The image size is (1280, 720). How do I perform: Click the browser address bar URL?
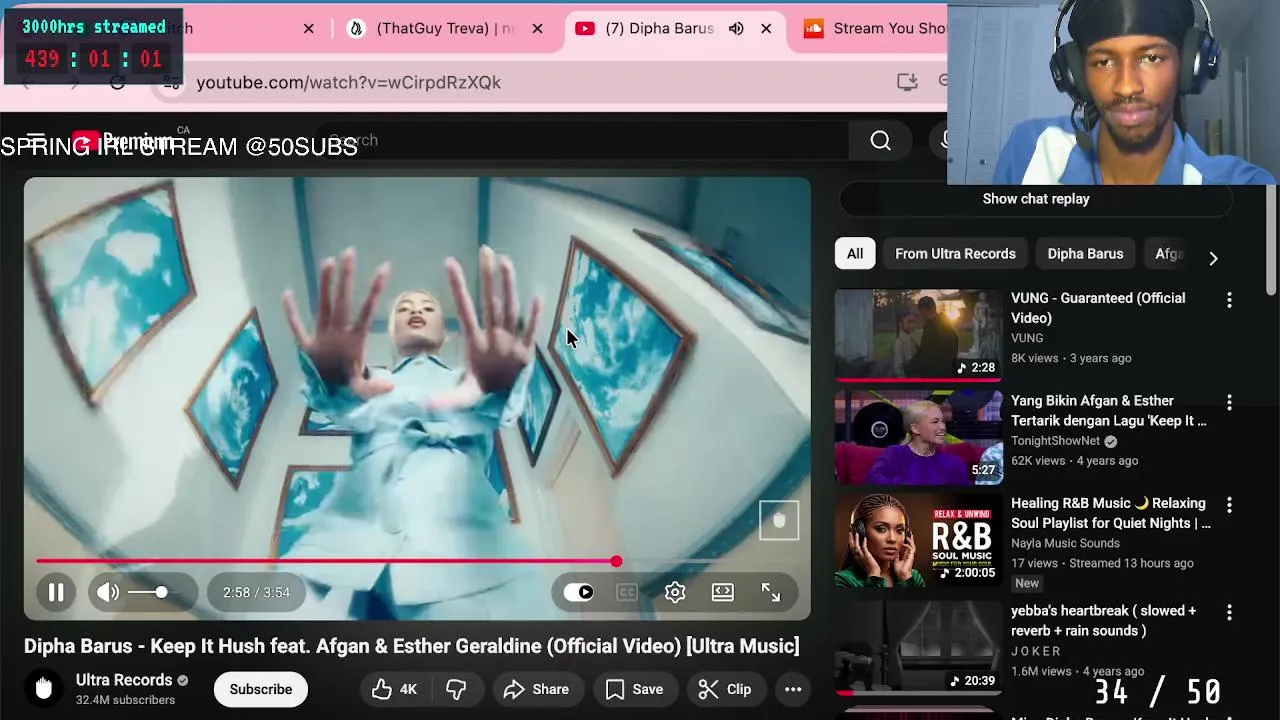(x=349, y=82)
